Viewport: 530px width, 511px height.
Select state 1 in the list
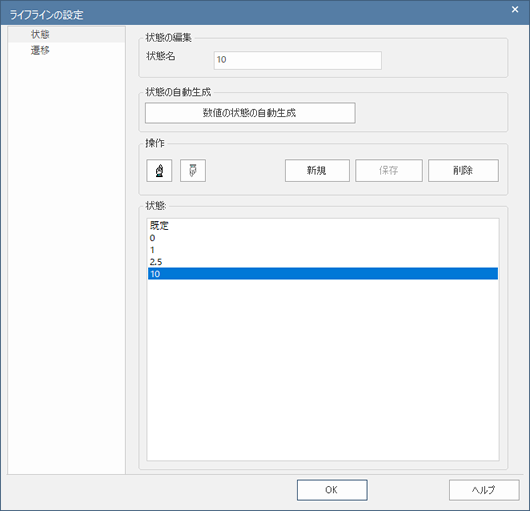point(323,250)
